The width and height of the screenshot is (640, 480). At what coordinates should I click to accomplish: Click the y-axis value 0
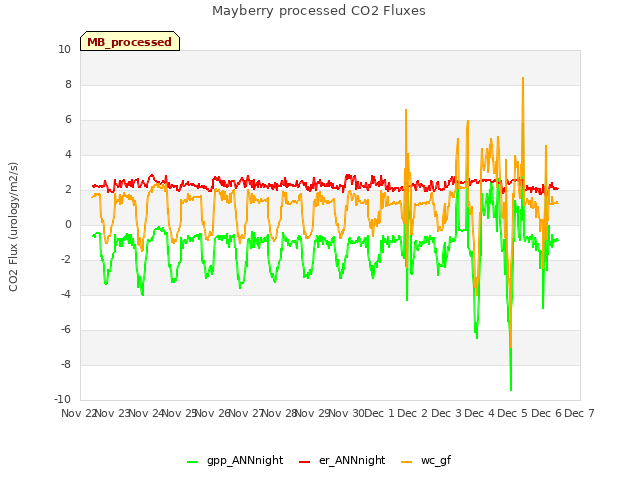tap(68, 224)
